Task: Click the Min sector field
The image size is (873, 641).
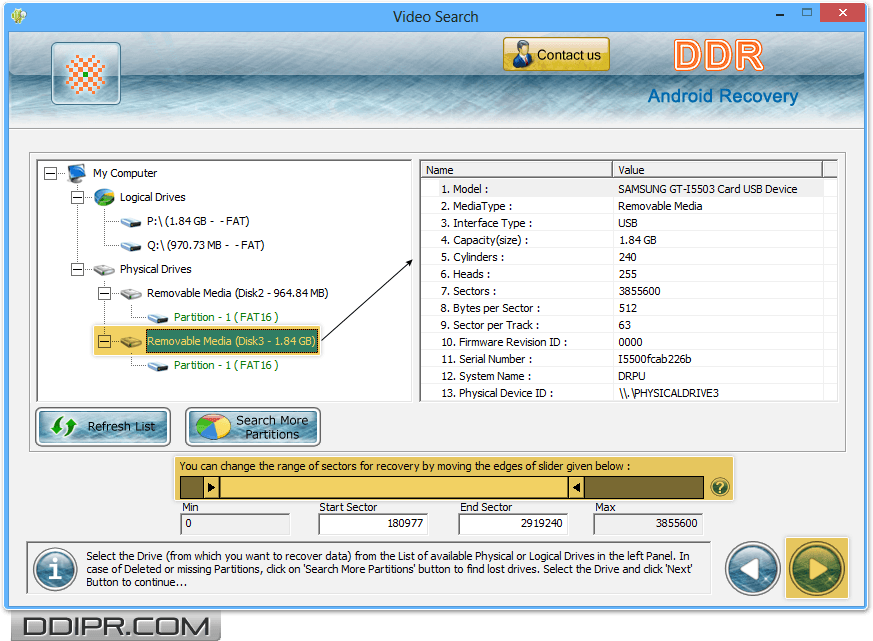Action: click(x=235, y=523)
